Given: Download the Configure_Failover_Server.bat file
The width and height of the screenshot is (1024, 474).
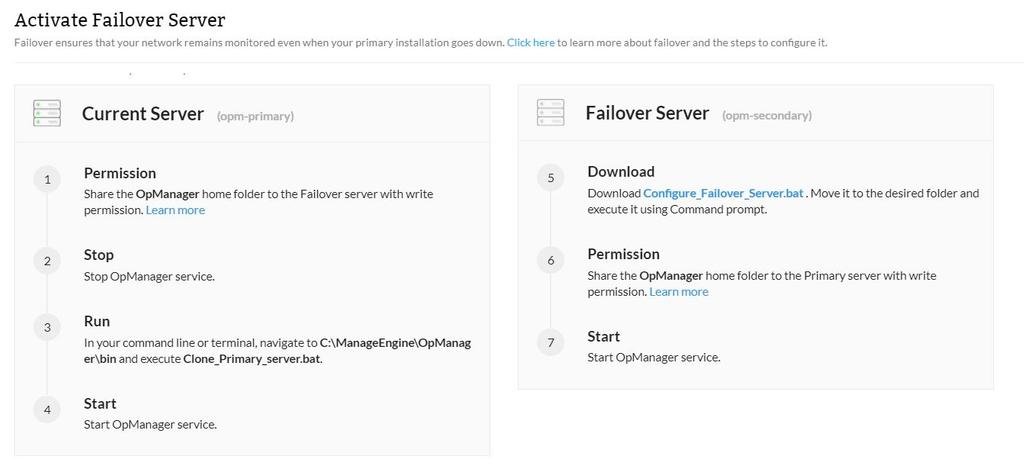Looking at the screenshot, I should click(723, 193).
